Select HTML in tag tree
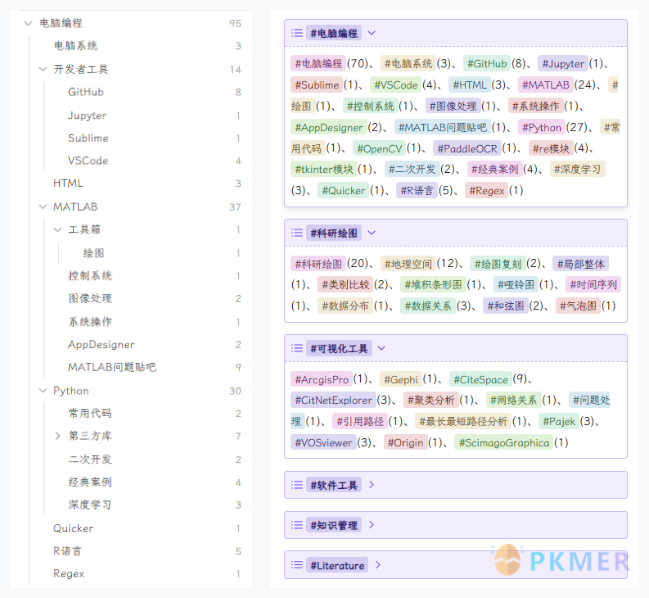649x598 pixels. point(68,183)
